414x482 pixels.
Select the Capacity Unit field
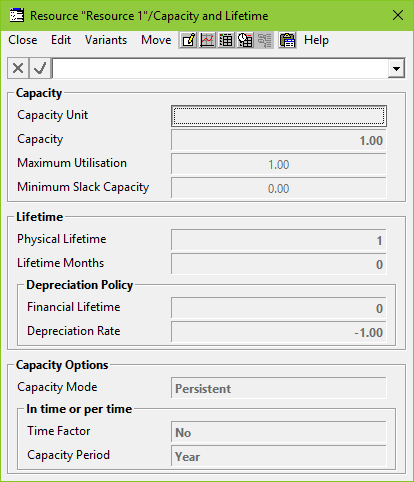point(279,116)
